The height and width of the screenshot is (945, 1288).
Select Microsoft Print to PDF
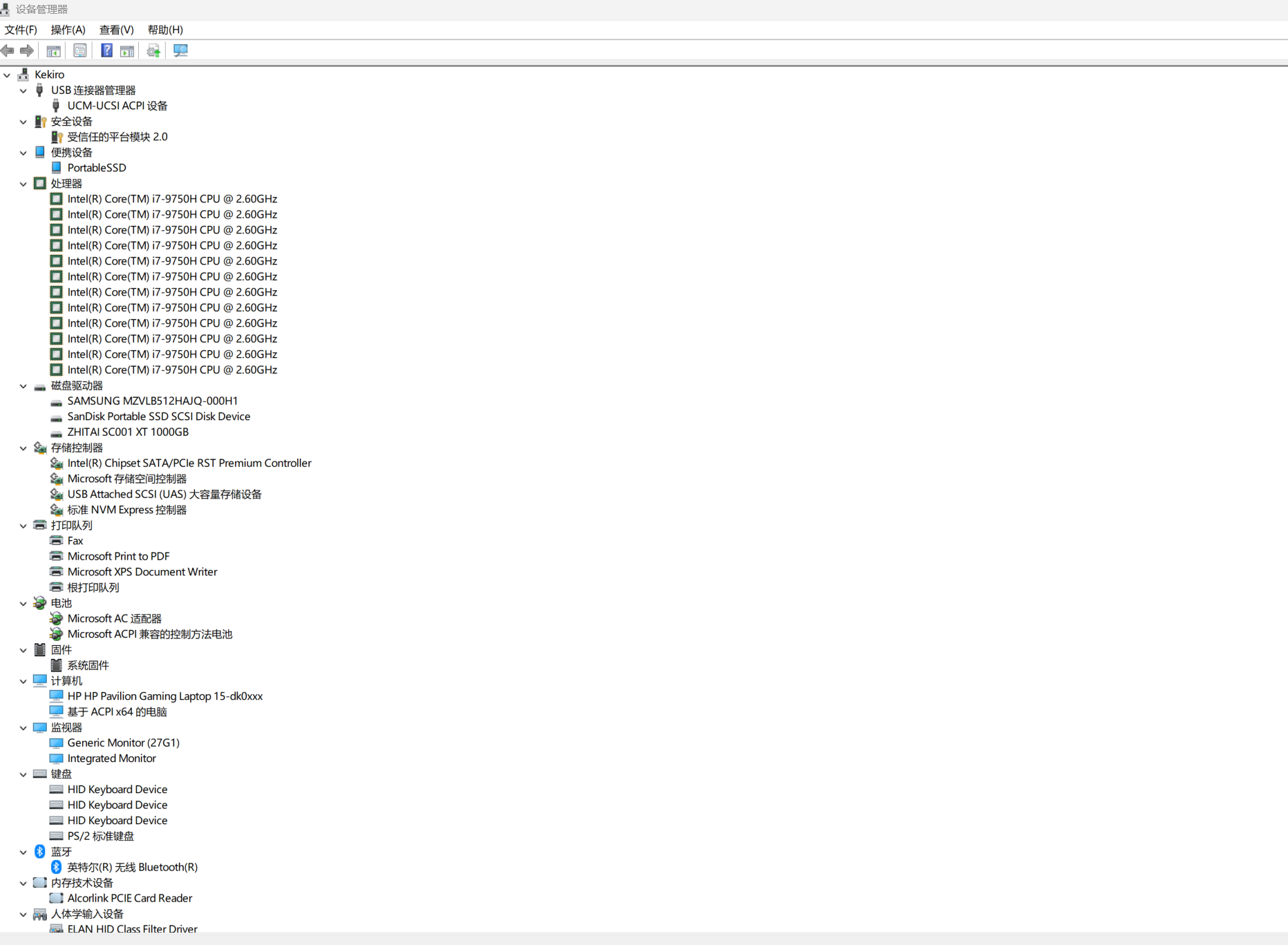[118, 556]
